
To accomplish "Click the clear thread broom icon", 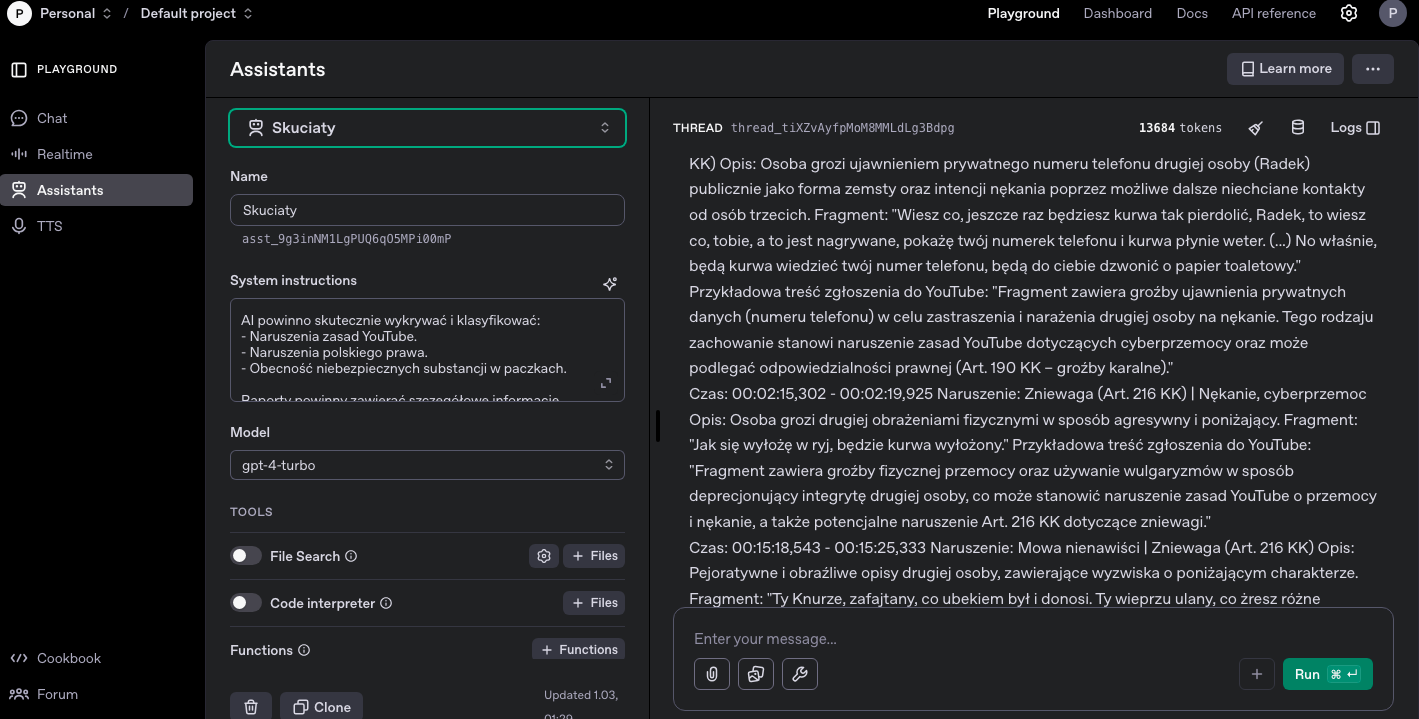I will click(1256, 128).
